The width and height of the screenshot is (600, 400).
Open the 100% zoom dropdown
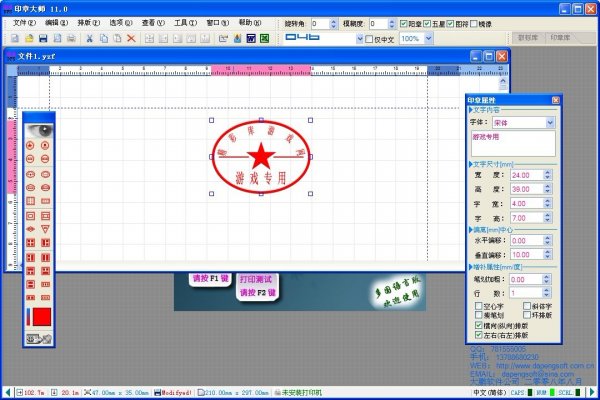tap(429, 38)
